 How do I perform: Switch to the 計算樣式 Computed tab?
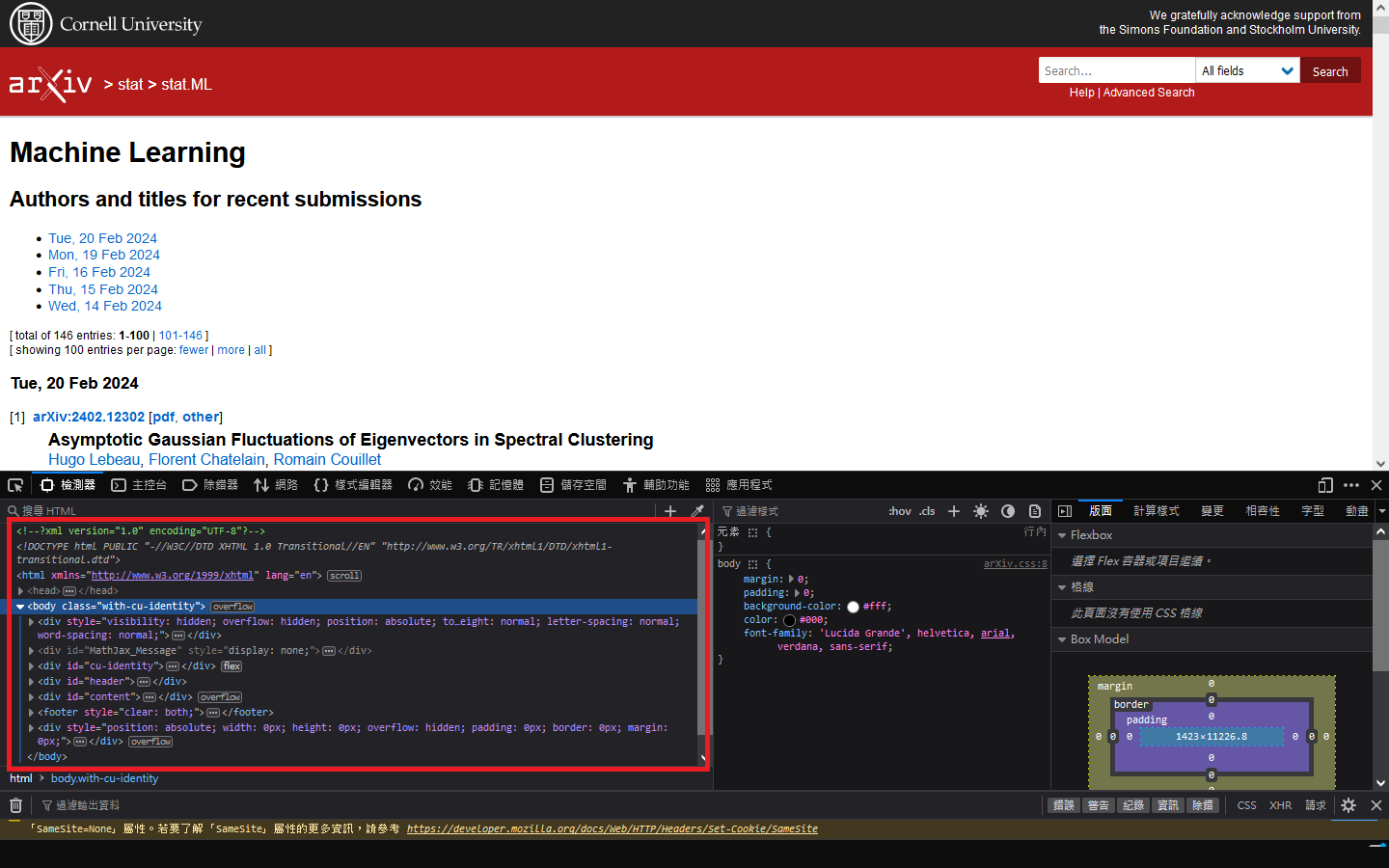click(1157, 511)
